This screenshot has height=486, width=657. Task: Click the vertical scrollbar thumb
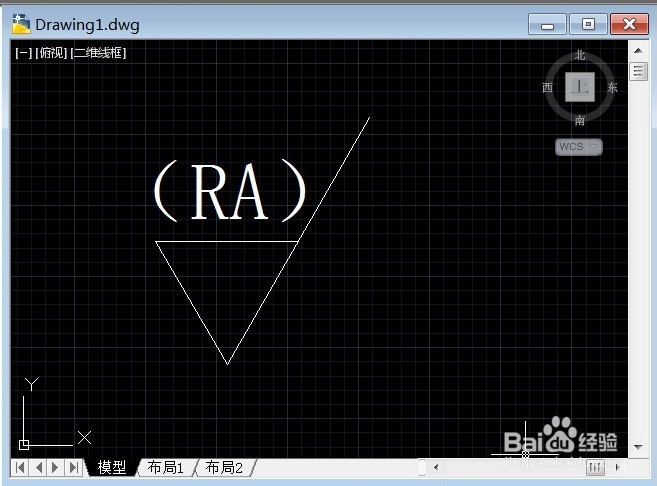pyautogui.click(x=638, y=71)
